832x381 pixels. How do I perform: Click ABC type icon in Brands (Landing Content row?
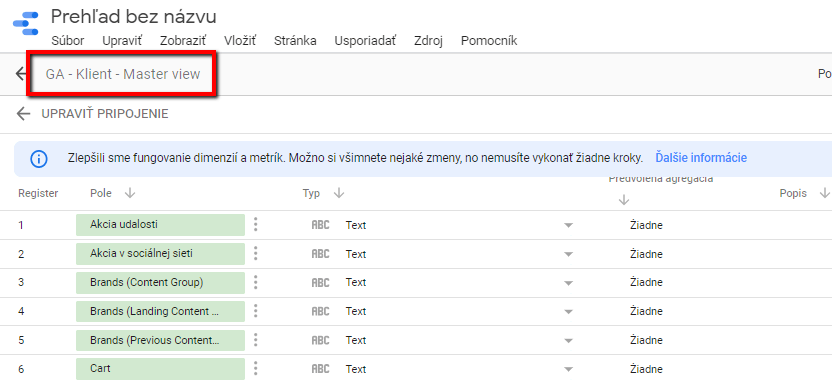[x=320, y=311]
